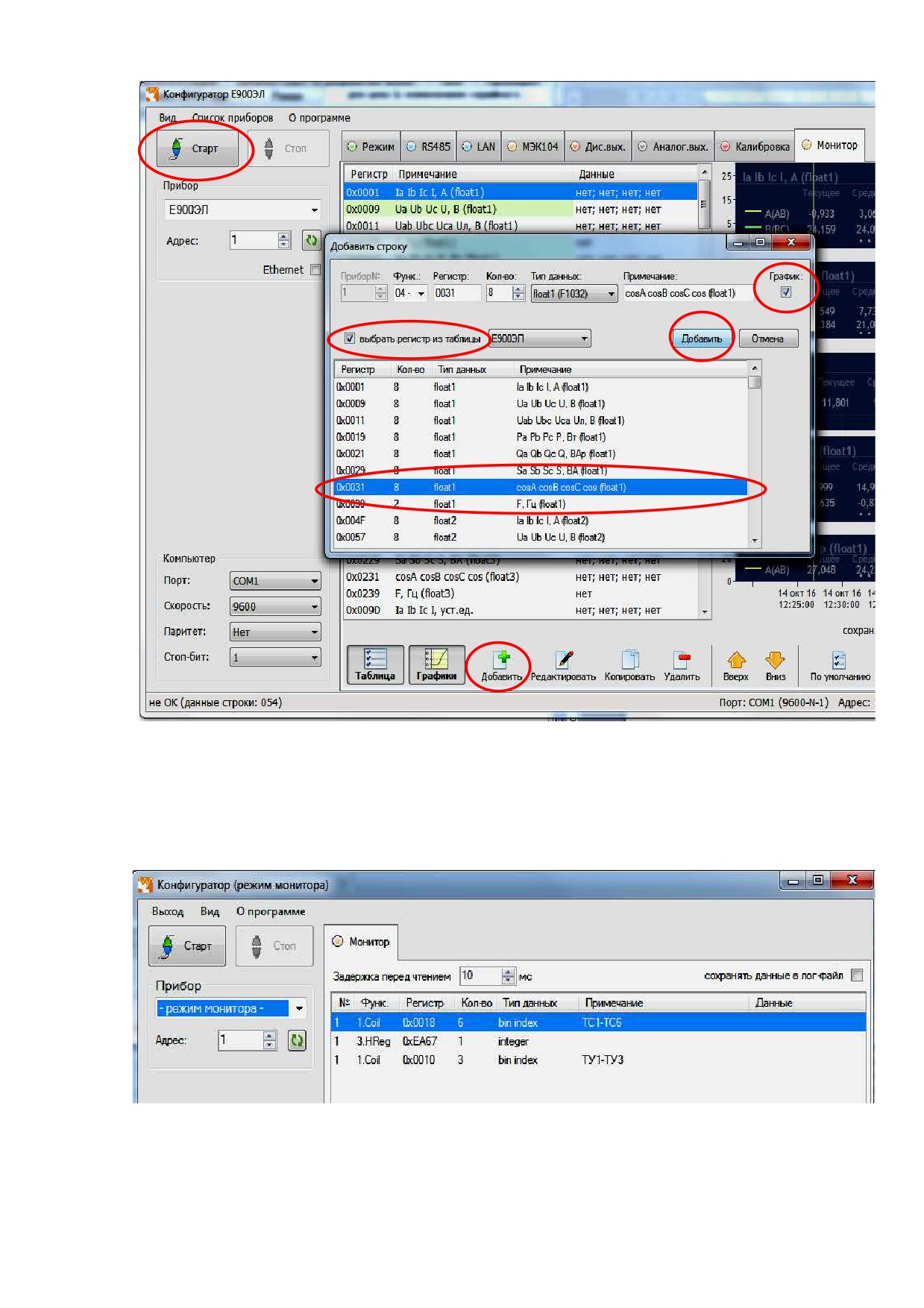Screen dimensions: 924x1308
Task: Move row up with Вверх arrow
Action: tap(736, 665)
